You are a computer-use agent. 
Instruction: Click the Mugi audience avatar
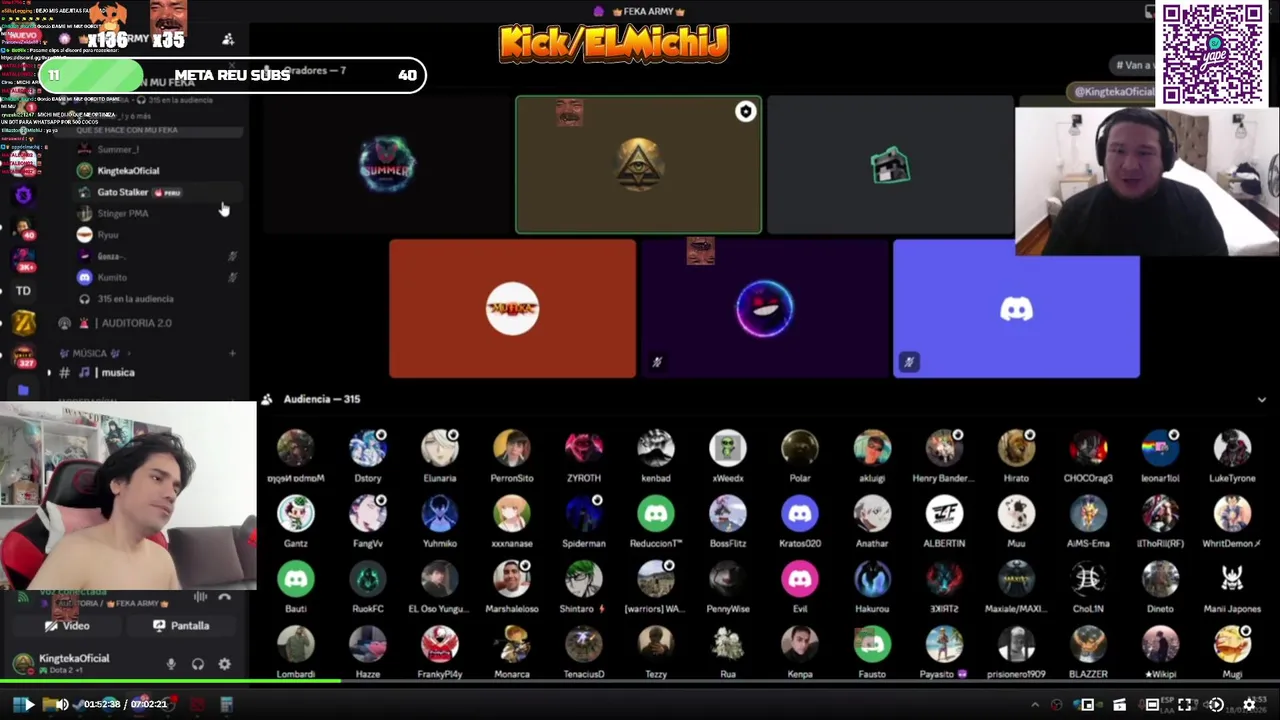[x=1232, y=645]
